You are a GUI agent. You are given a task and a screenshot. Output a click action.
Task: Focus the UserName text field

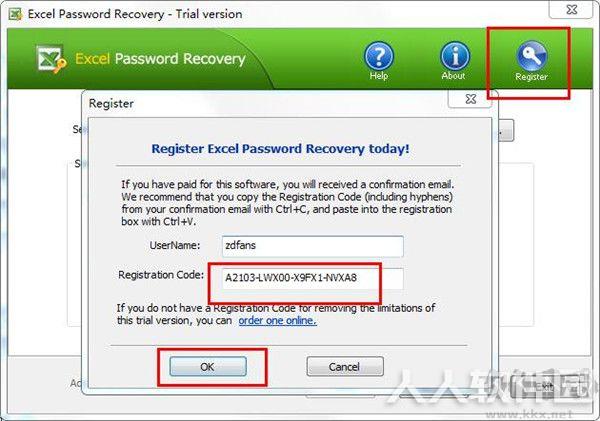(312, 246)
